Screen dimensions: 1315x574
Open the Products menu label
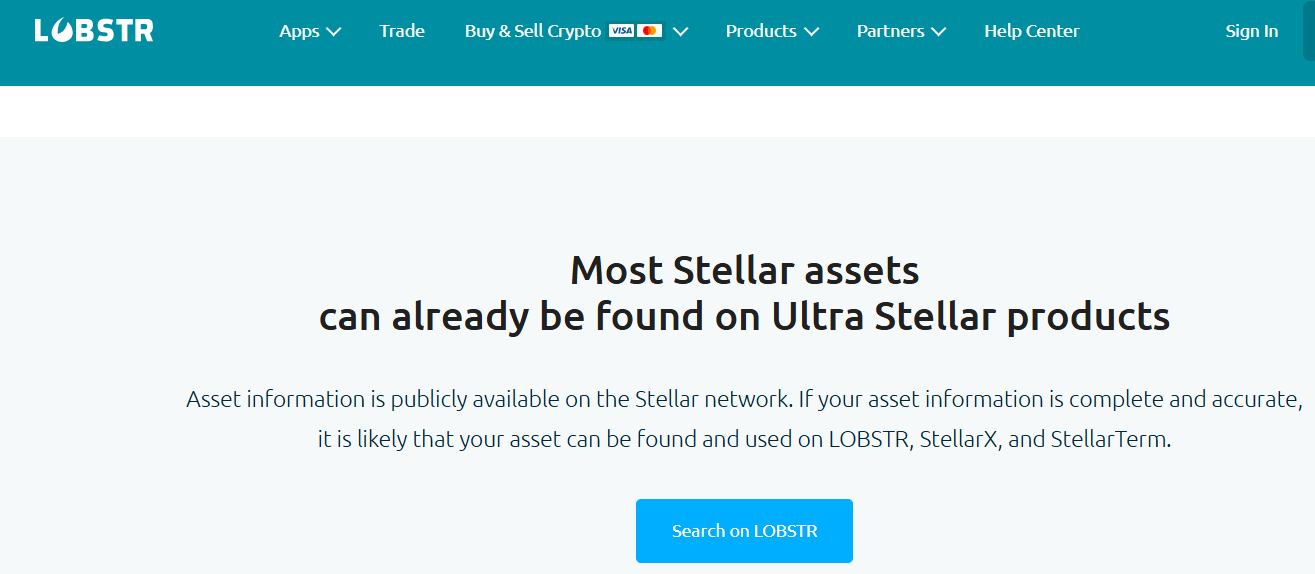pyautogui.click(x=761, y=31)
